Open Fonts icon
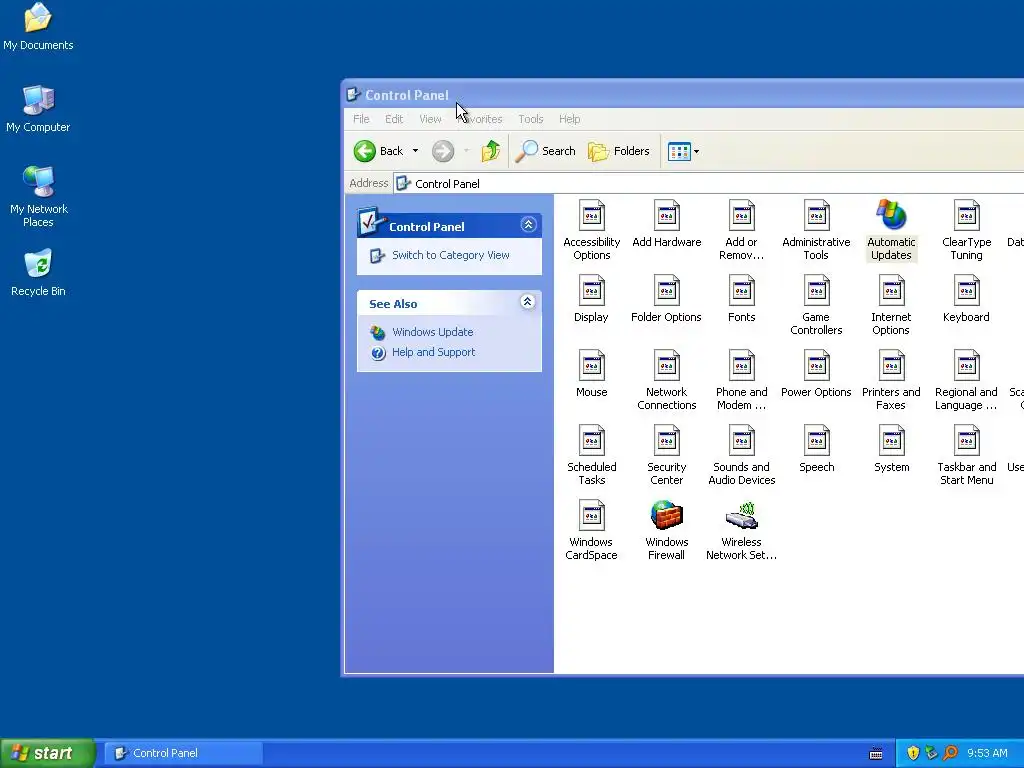The image size is (1024, 768). pyautogui.click(x=741, y=298)
